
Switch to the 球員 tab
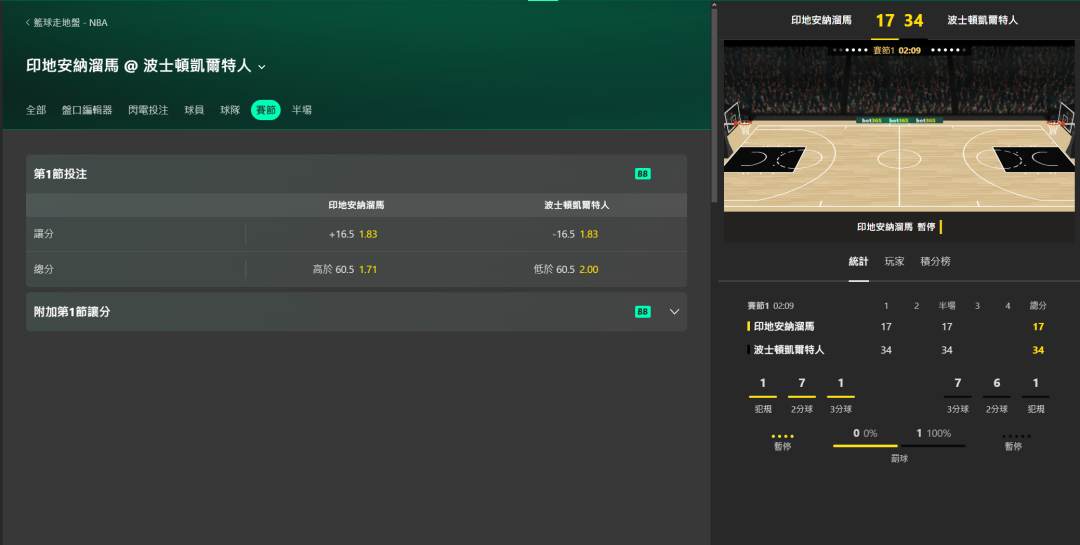(194, 110)
